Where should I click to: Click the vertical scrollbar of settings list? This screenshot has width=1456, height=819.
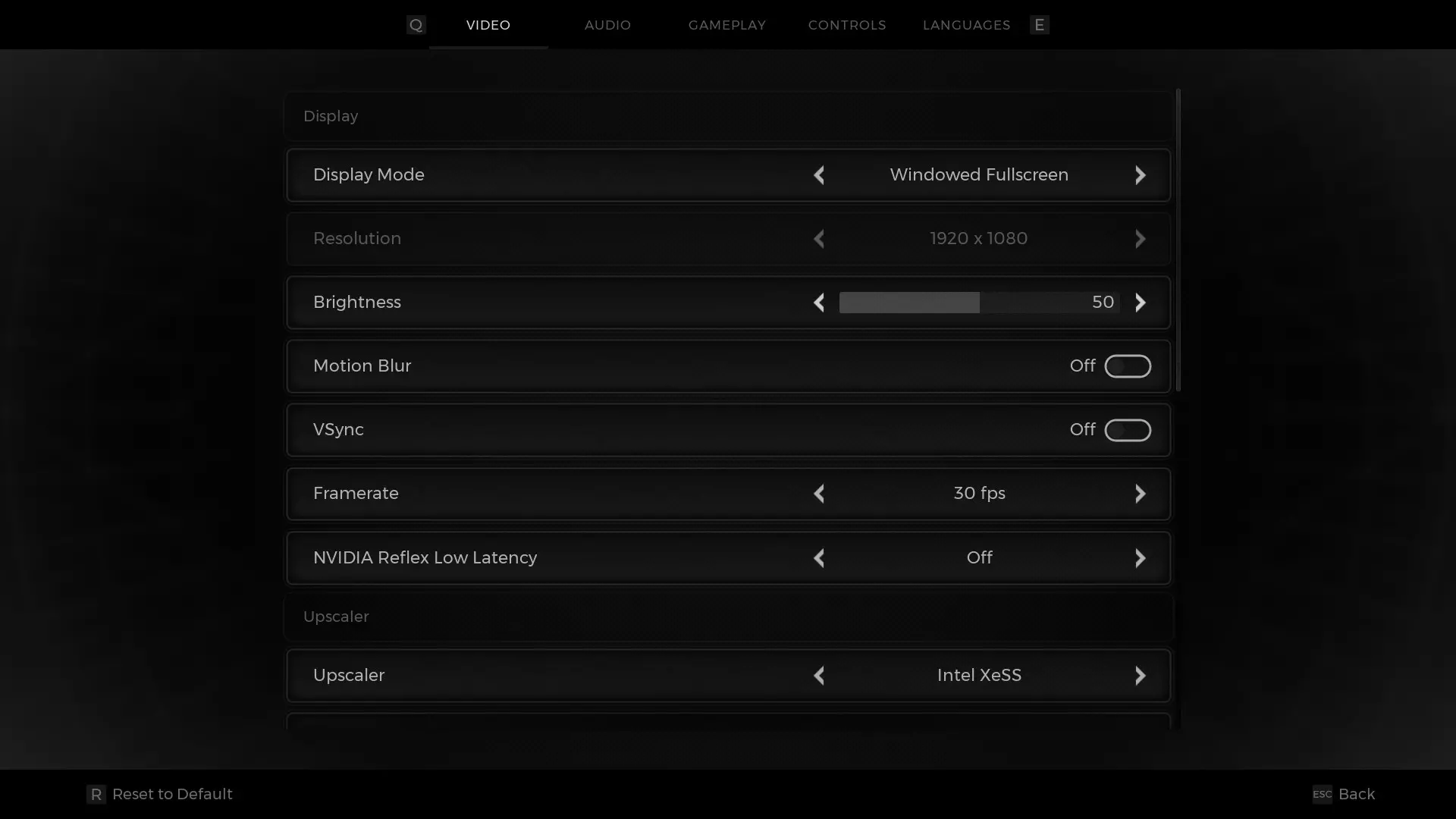(1178, 240)
